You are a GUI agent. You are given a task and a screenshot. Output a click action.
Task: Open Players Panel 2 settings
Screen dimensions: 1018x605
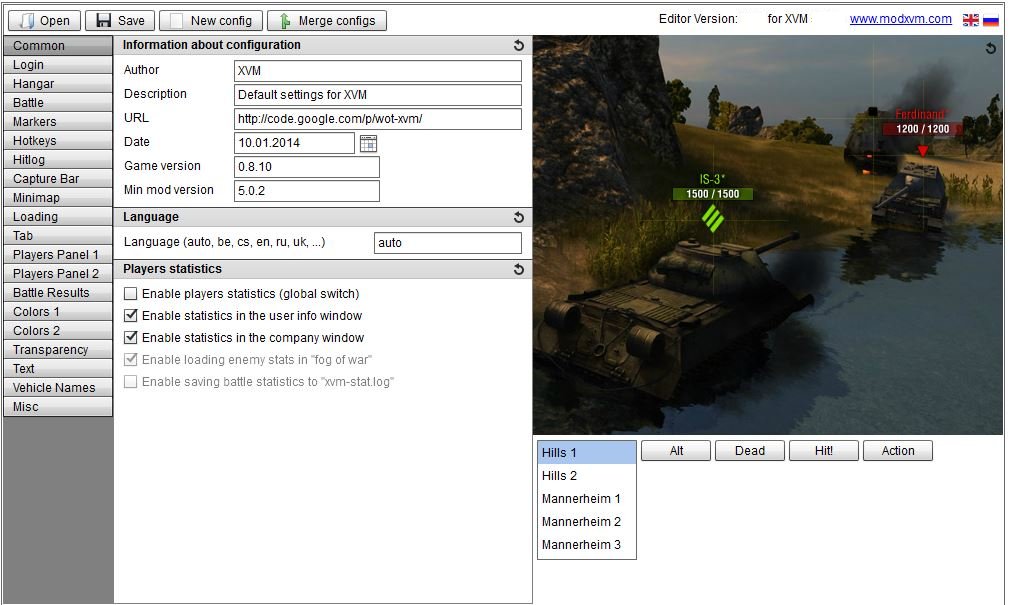[x=58, y=273]
